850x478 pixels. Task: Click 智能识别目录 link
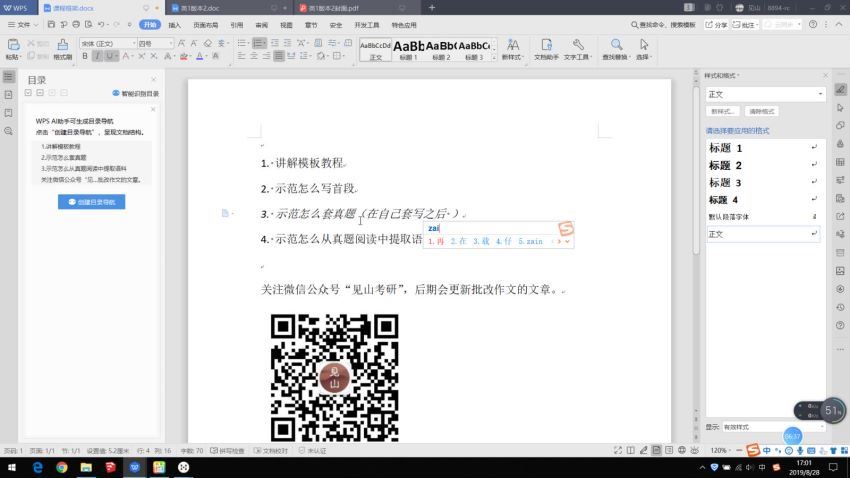[x=136, y=94]
